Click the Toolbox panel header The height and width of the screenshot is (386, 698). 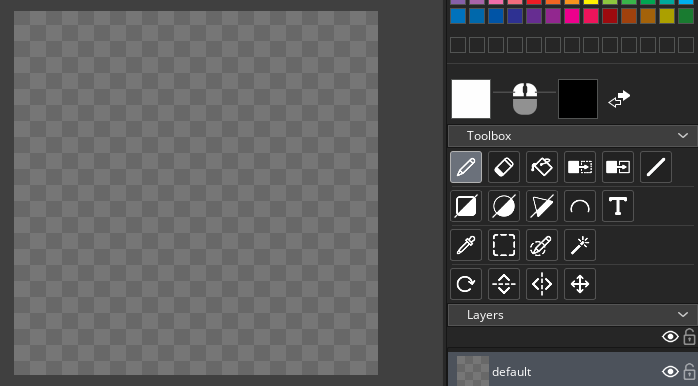[572, 136]
